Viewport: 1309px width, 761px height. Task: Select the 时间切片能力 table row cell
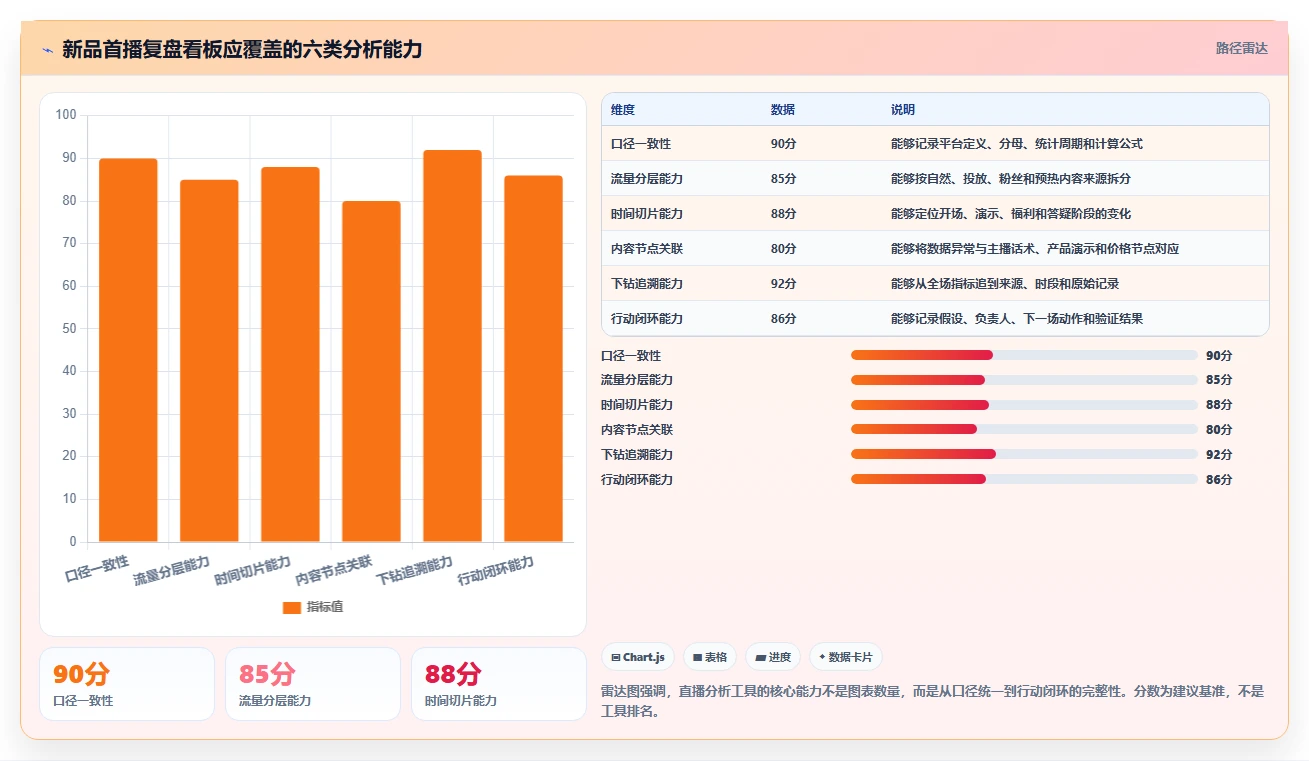pos(647,214)
